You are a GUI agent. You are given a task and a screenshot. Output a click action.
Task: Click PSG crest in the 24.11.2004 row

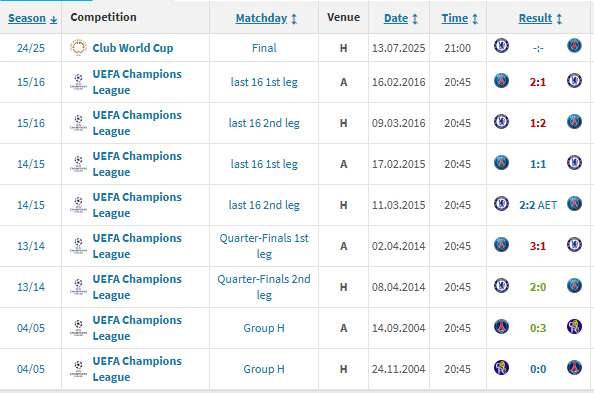tap(574, 367)
